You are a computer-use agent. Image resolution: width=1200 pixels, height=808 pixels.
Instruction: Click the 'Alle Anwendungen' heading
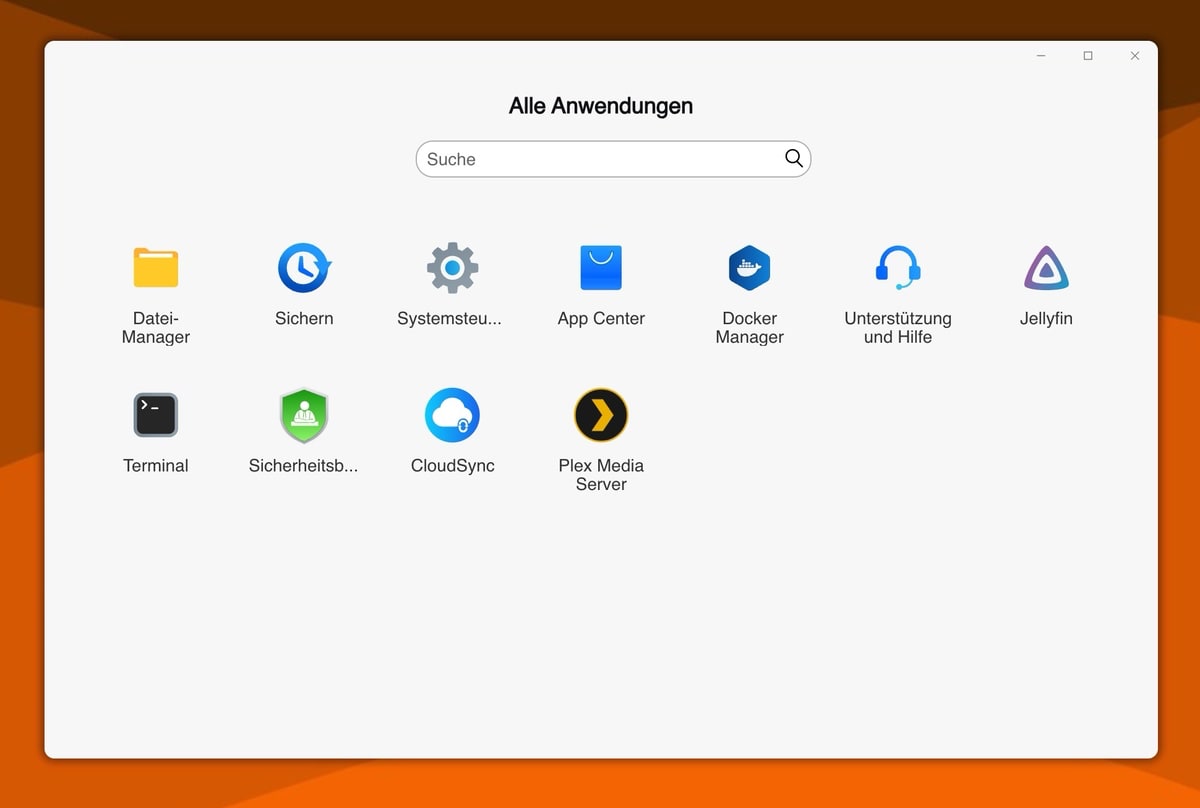click(600, 106)
